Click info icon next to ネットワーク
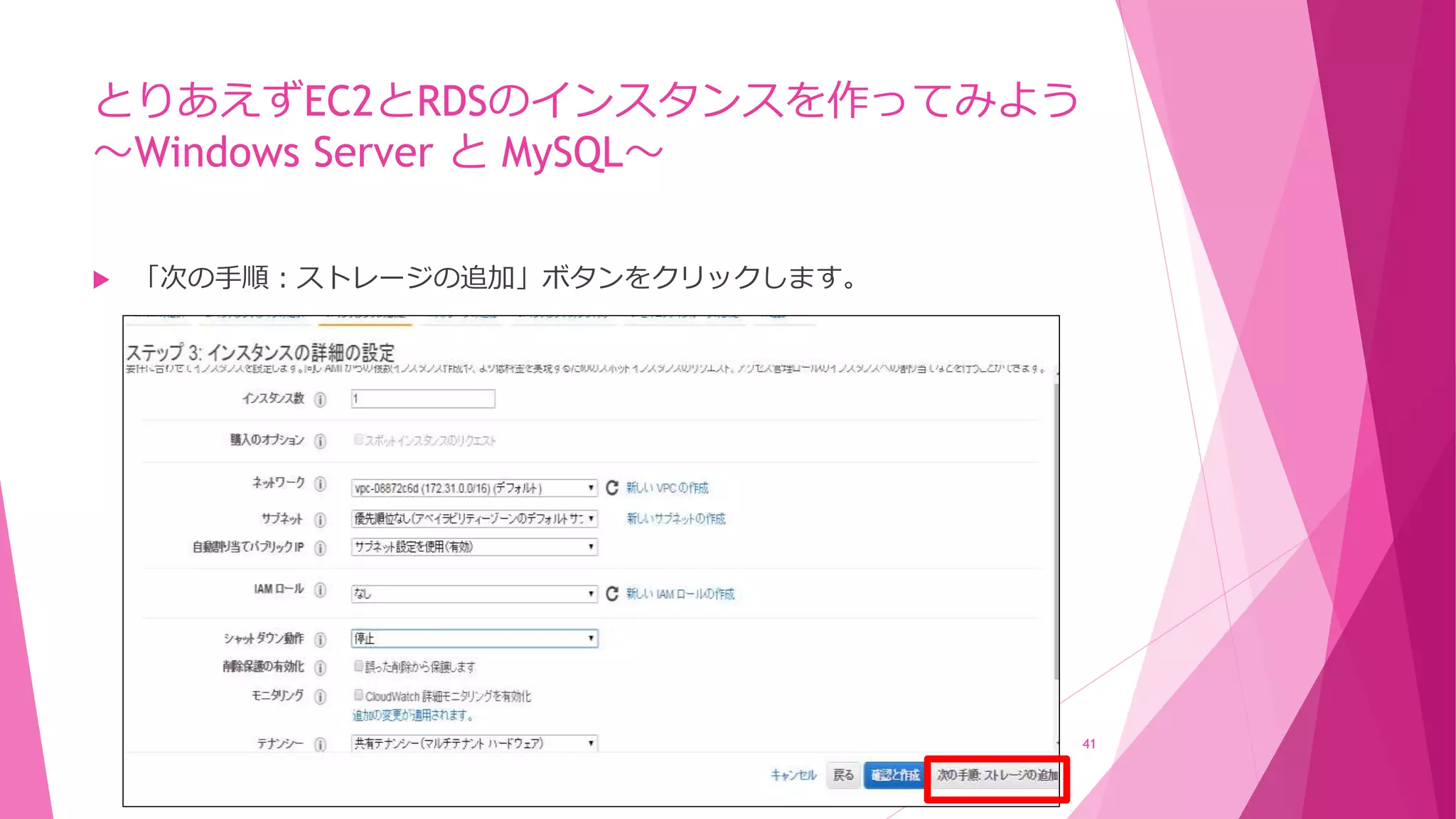Viewport: 1456px width, 819px height. 321,483
